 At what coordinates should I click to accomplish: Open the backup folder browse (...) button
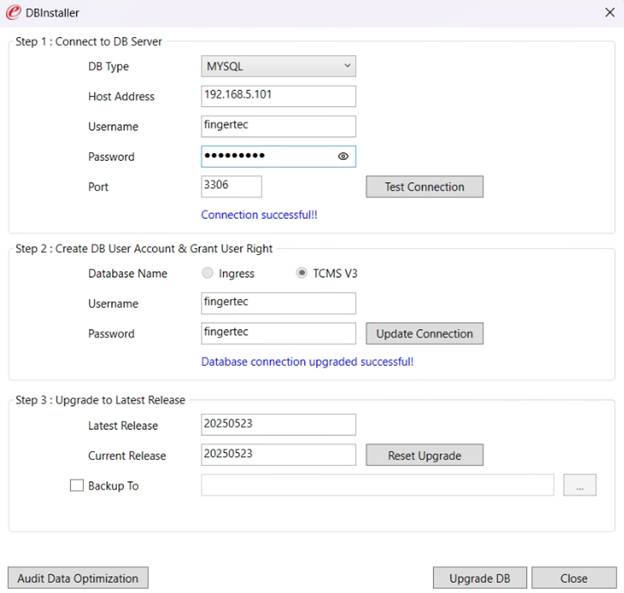point(580,485)
